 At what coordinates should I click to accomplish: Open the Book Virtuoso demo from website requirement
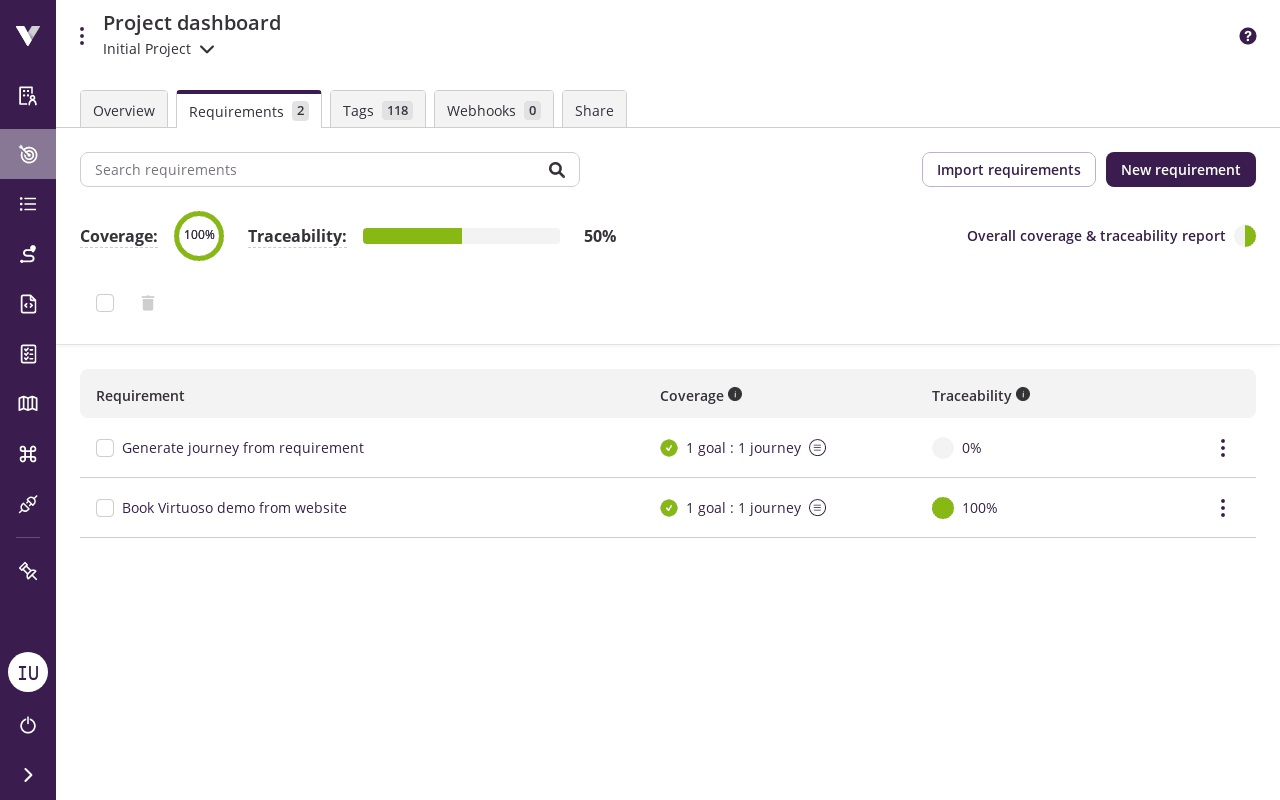[234, 507]
